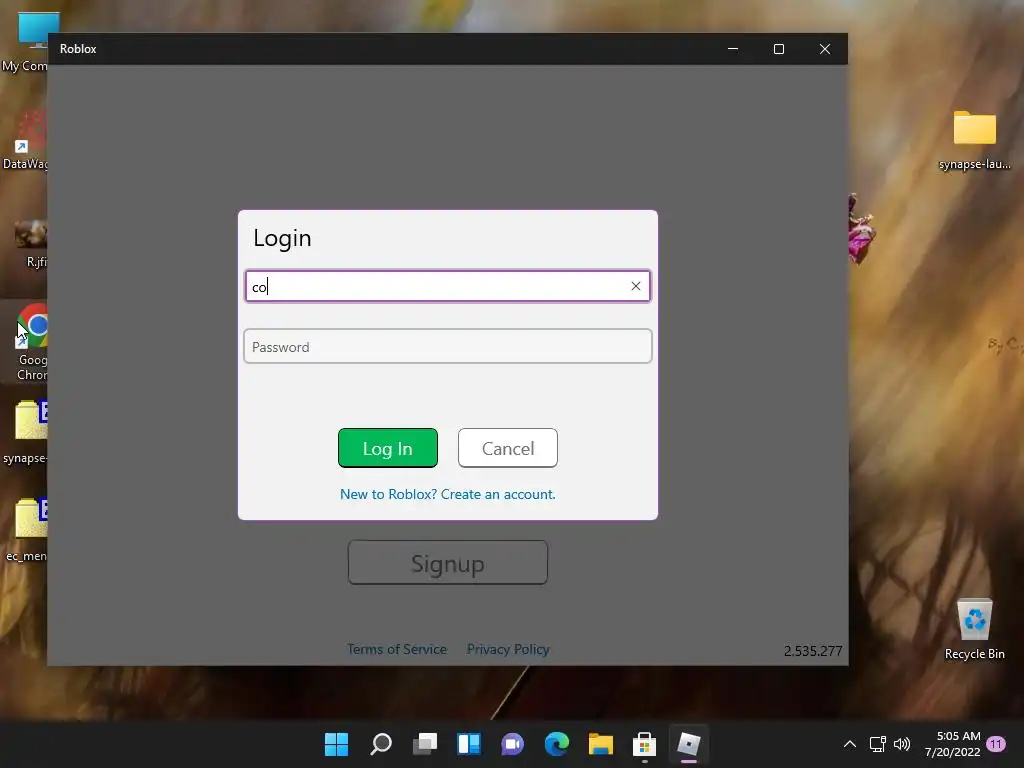The height and width of the screenshot is (768, 1024).
Task: Click the network icon in system tray
Action: click(x=877, y=744)
